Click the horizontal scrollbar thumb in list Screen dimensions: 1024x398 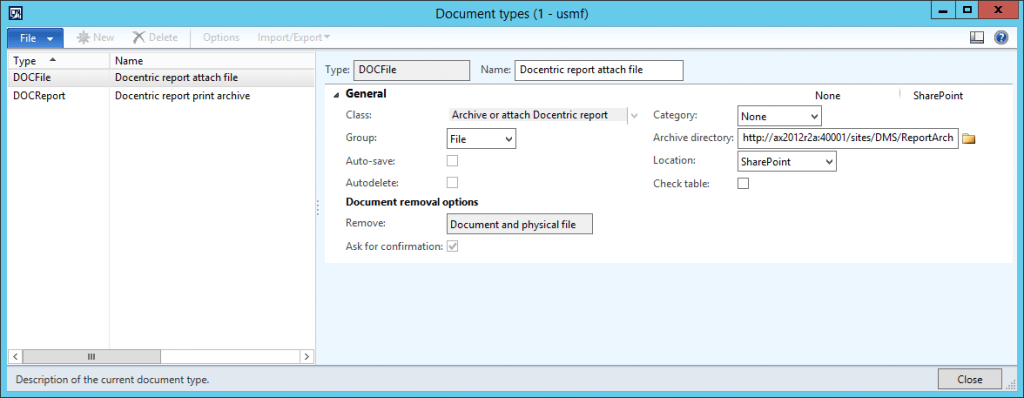(x=91, y=357)
